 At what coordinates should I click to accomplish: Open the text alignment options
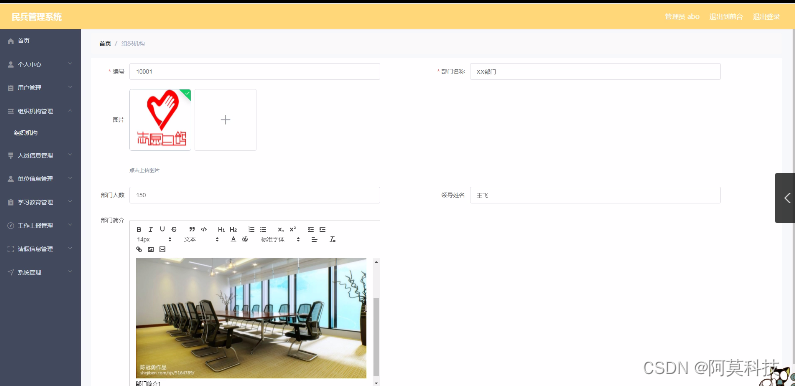[x=314, y=239]
